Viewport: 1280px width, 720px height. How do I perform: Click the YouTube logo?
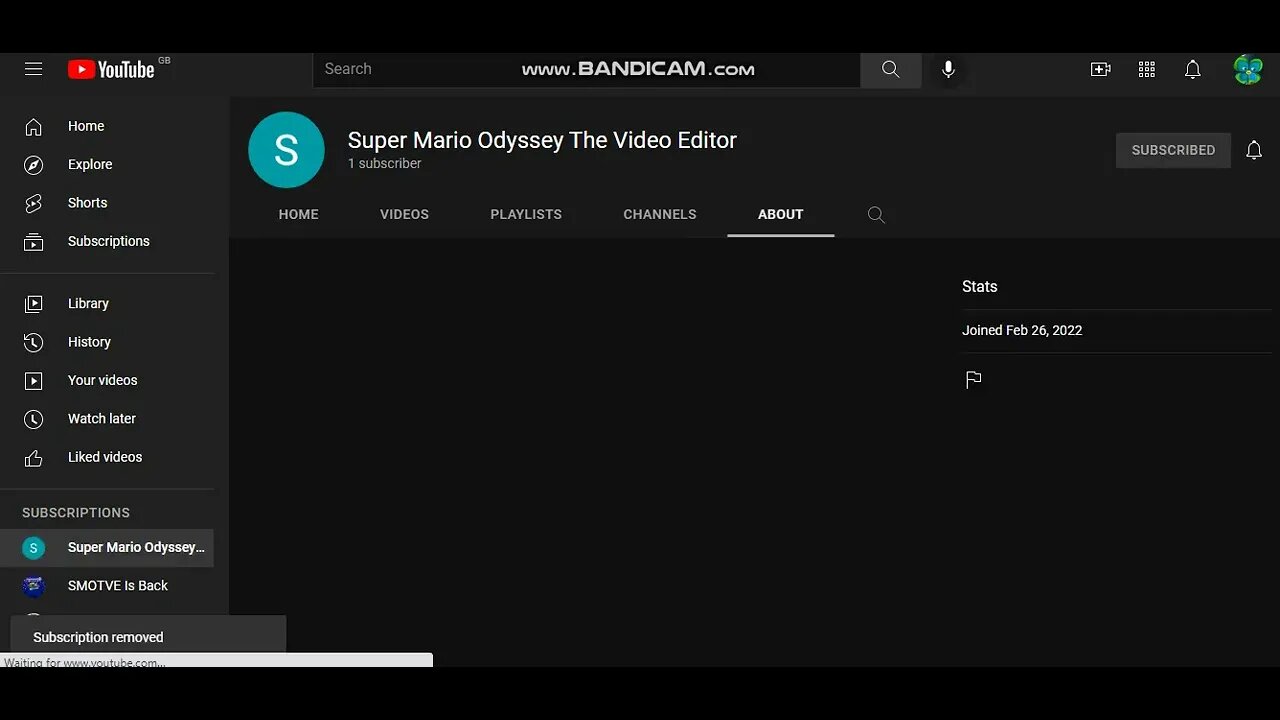click(111, 69)
